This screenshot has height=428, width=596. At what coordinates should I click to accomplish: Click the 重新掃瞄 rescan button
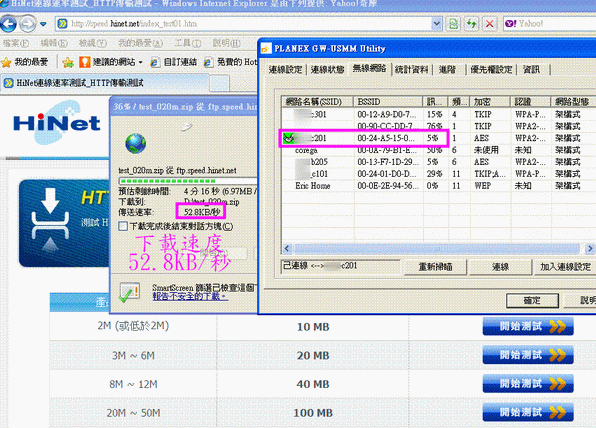coord(435,267)
